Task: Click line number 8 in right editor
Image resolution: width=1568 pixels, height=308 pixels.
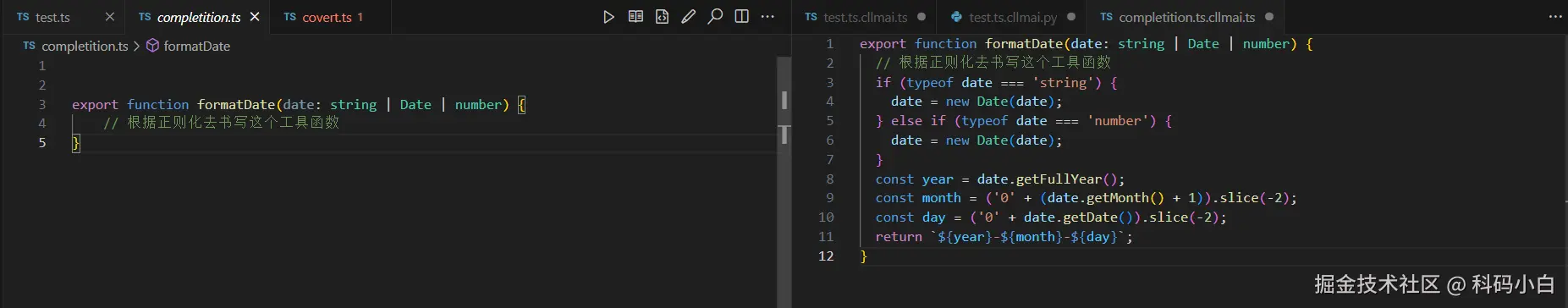Action: click(x=830, y=179)
